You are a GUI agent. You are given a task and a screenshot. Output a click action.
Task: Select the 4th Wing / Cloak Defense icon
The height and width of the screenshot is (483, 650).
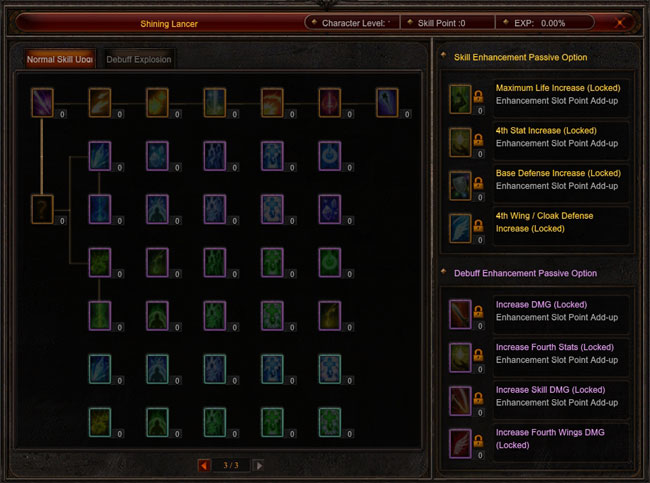[460, 228]
